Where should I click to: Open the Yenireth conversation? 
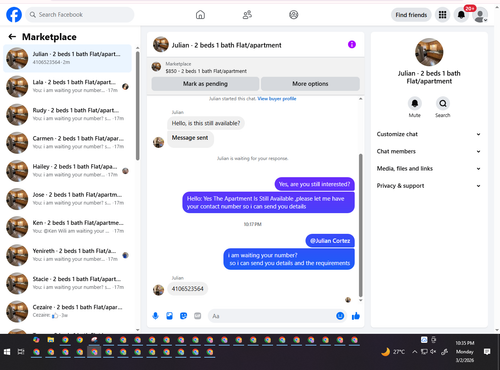(x=67, y=255)
